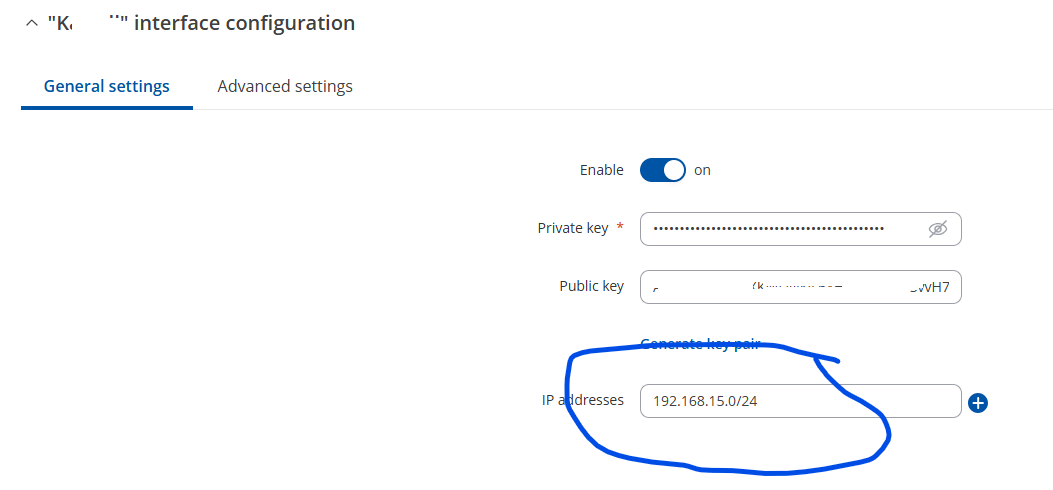The height and width of the screenshot is (490, 1053).
Task: Open the Advanced settings tab
Action: [x=285, y=87]
